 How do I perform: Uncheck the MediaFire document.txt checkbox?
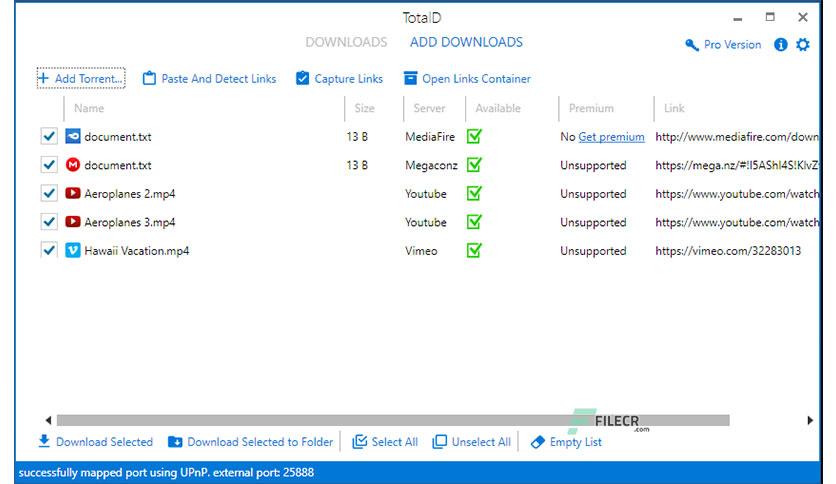click(49, 136)
